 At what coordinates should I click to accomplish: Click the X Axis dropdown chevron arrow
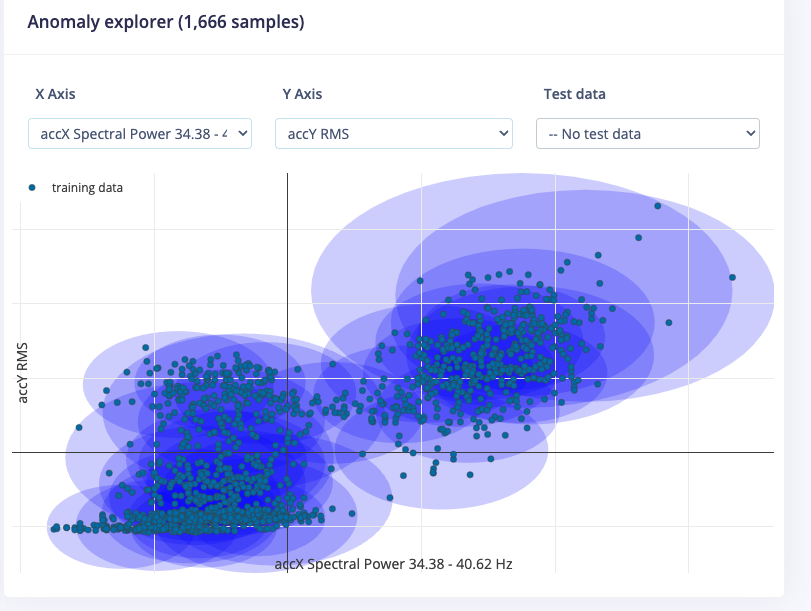coord(242,133)
